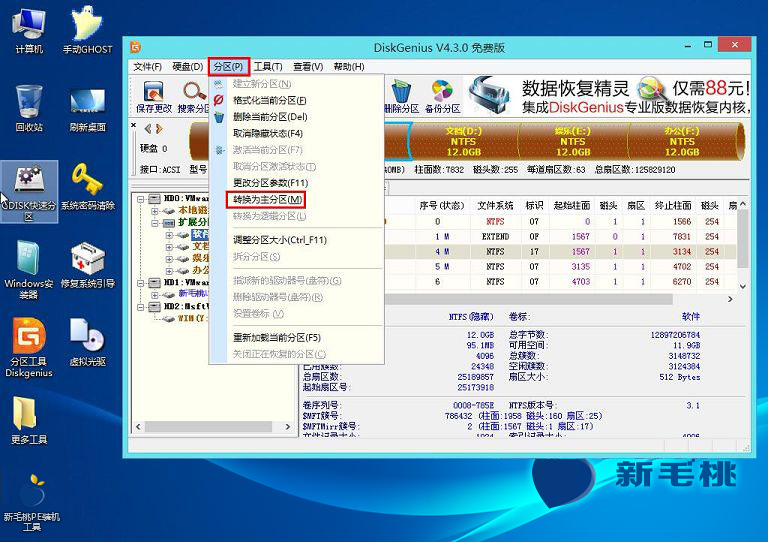Collapse the HD2 disk tree node
Image resolution: width=768 pixels, height=542 pixels.
pos(141,307)
